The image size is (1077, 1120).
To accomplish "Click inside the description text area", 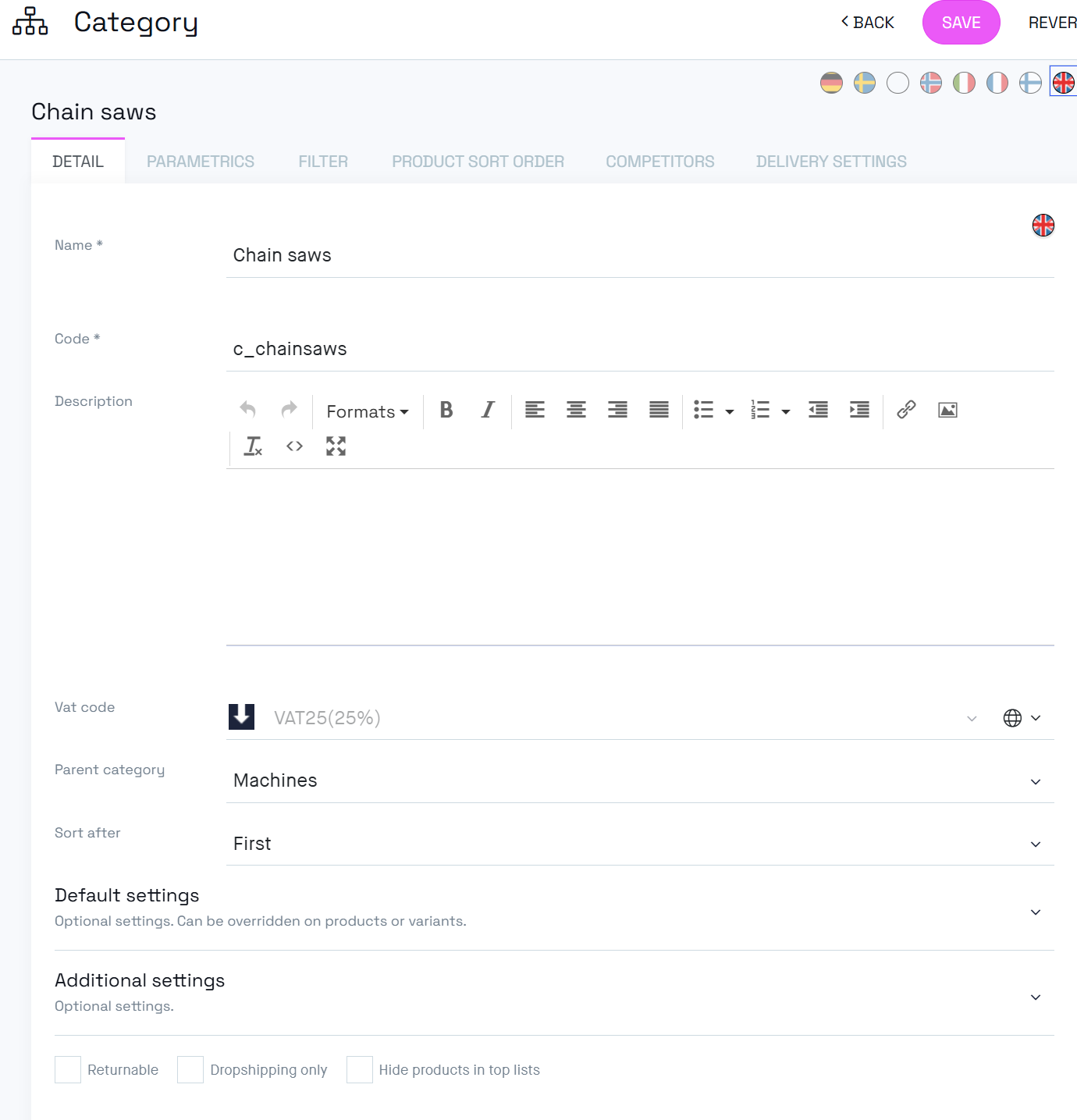I will click(640, 556).
